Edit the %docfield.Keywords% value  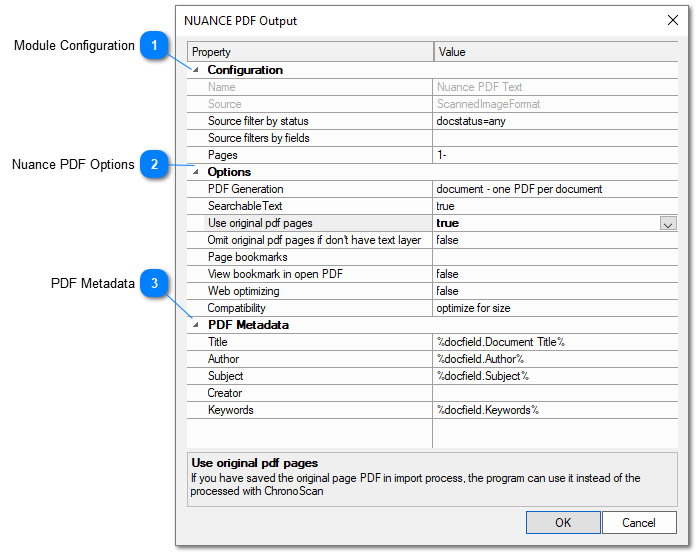click(555, 410)
